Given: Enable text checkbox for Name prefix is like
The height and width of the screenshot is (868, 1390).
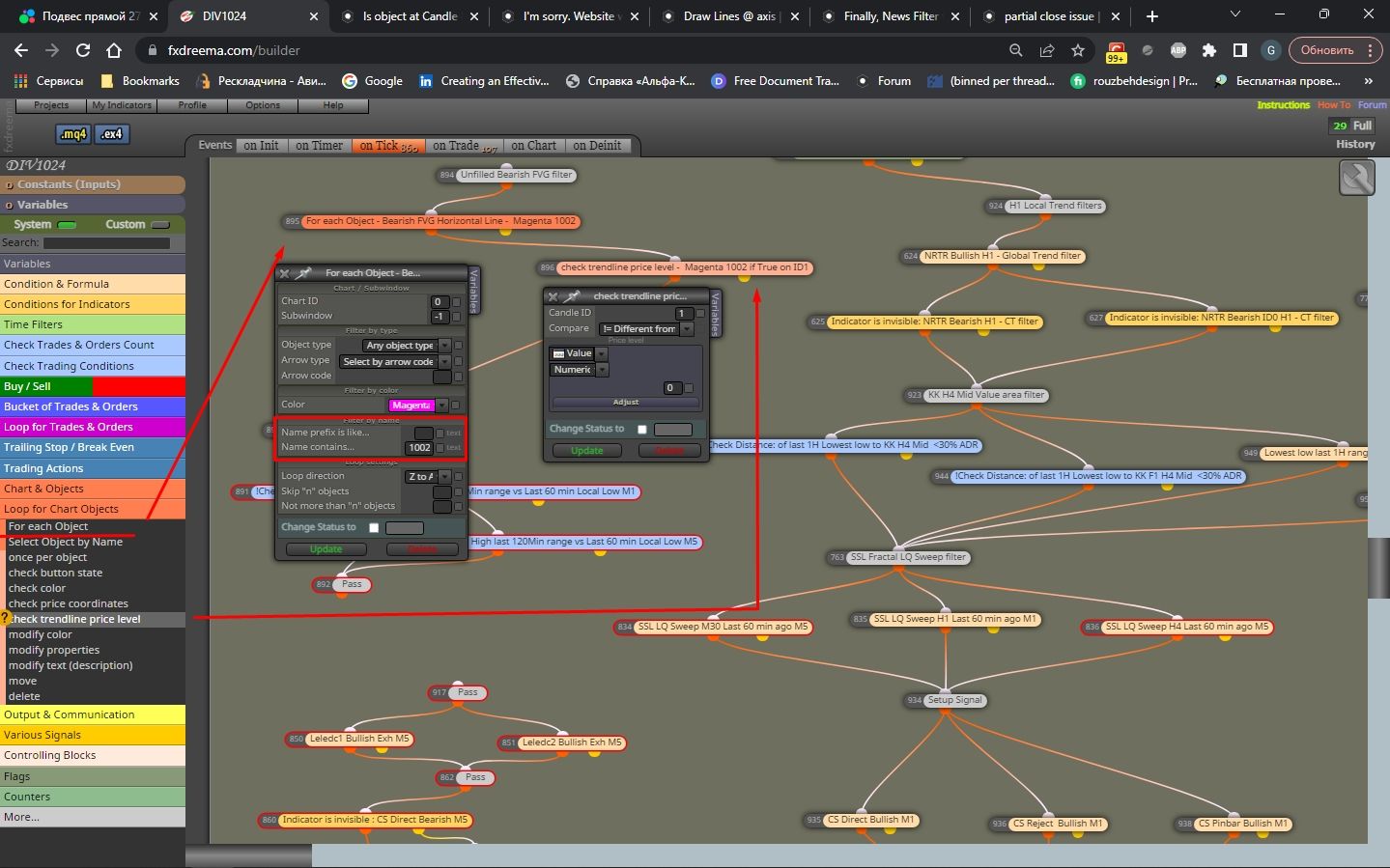Looking at the screenshot, I should pos(440,434).
